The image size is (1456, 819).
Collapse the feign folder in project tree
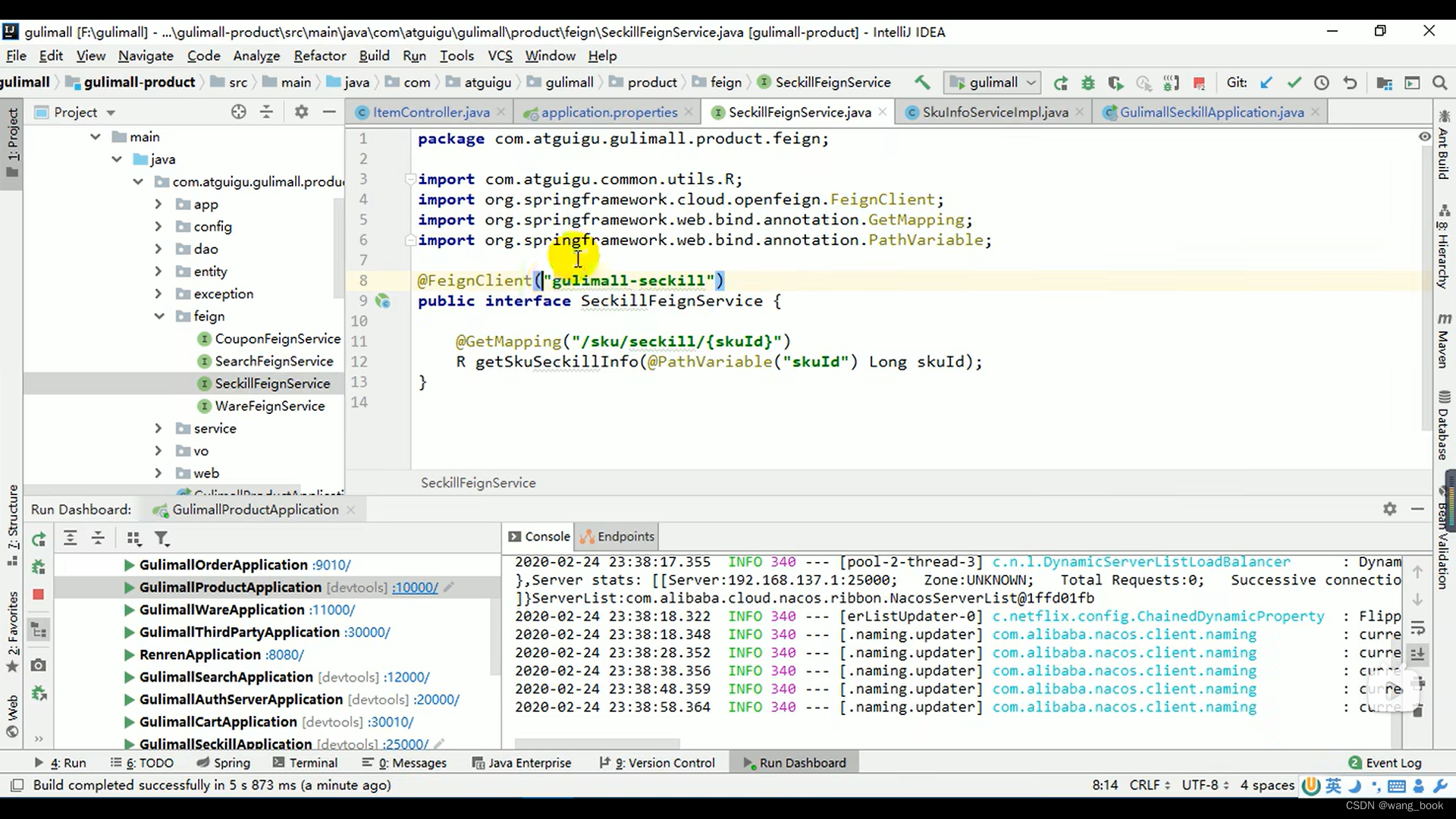tap(159, 316)
